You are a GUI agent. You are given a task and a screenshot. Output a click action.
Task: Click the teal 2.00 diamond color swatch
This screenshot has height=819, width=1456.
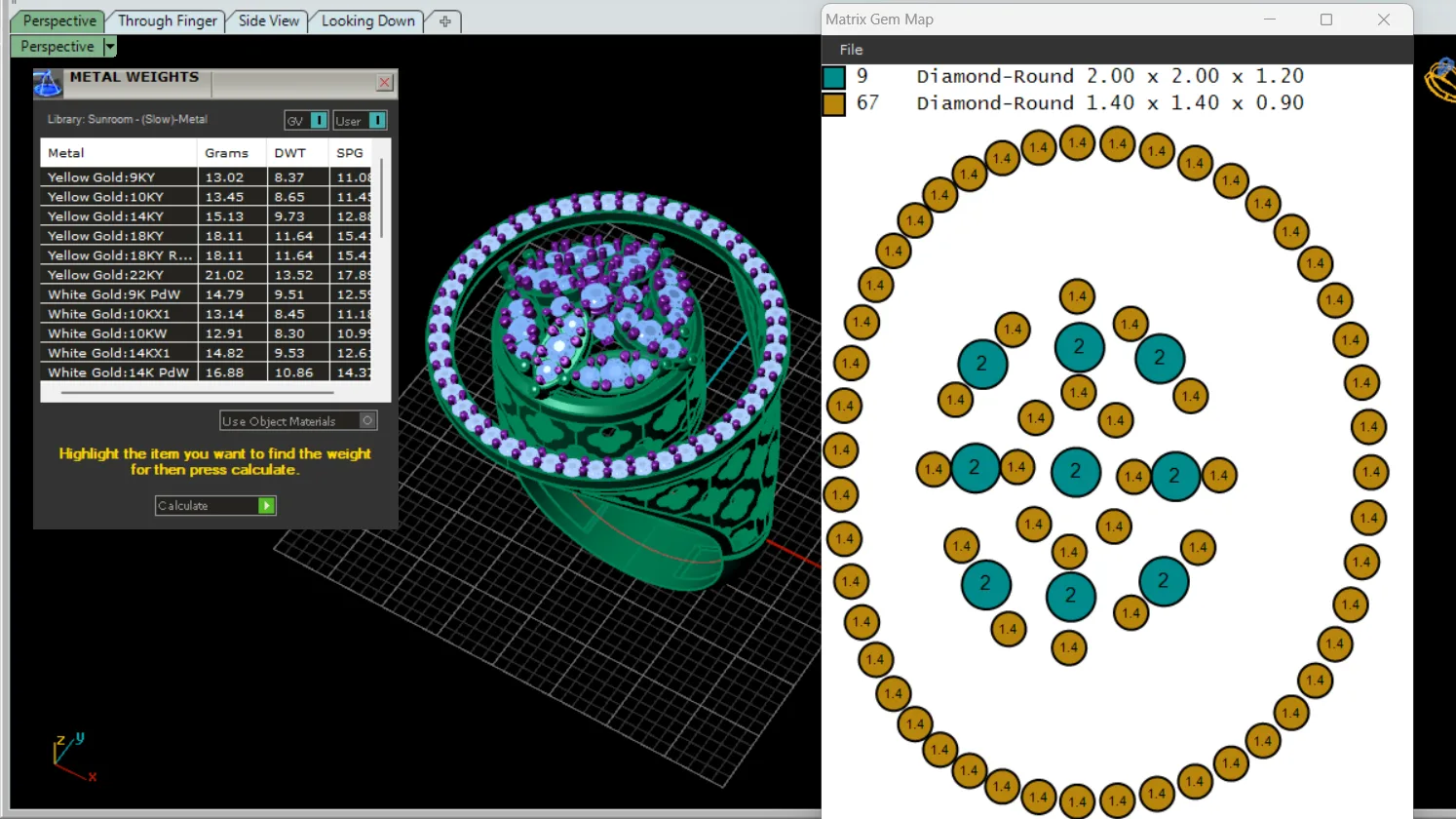(x=833, y=77)
